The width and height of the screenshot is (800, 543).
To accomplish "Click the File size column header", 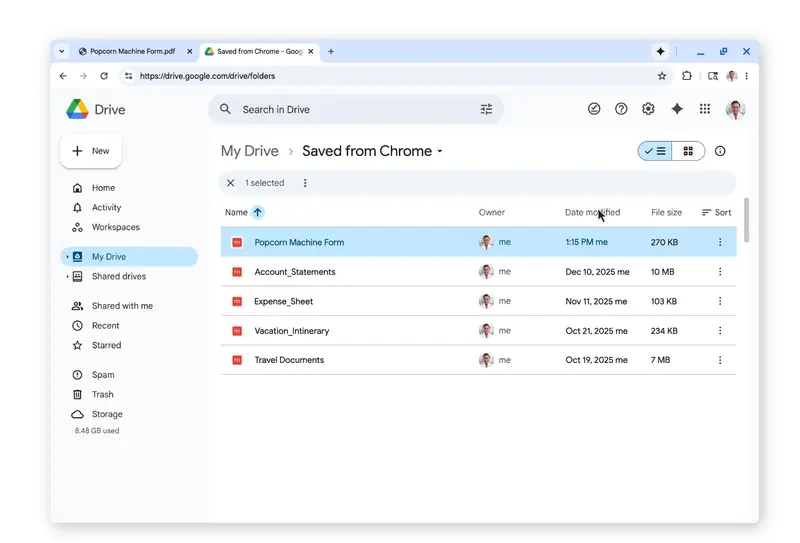I will (x=666, y=212).
